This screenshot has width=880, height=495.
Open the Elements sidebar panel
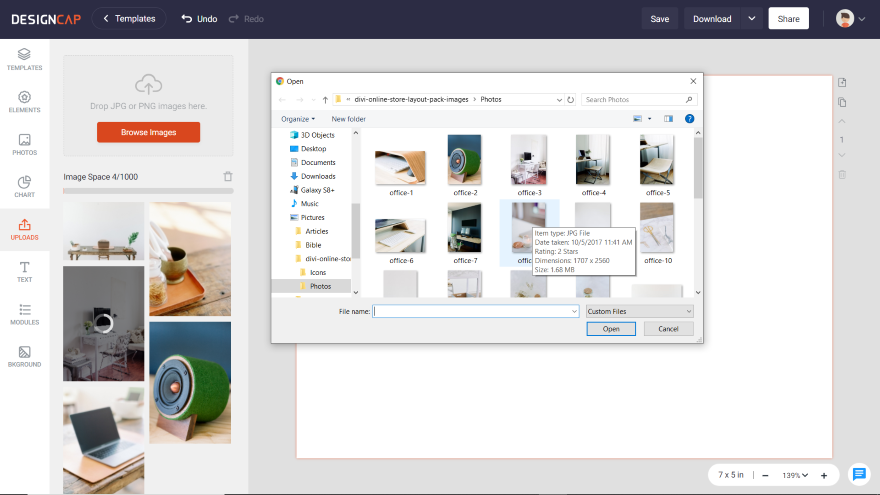click(24, 102)
